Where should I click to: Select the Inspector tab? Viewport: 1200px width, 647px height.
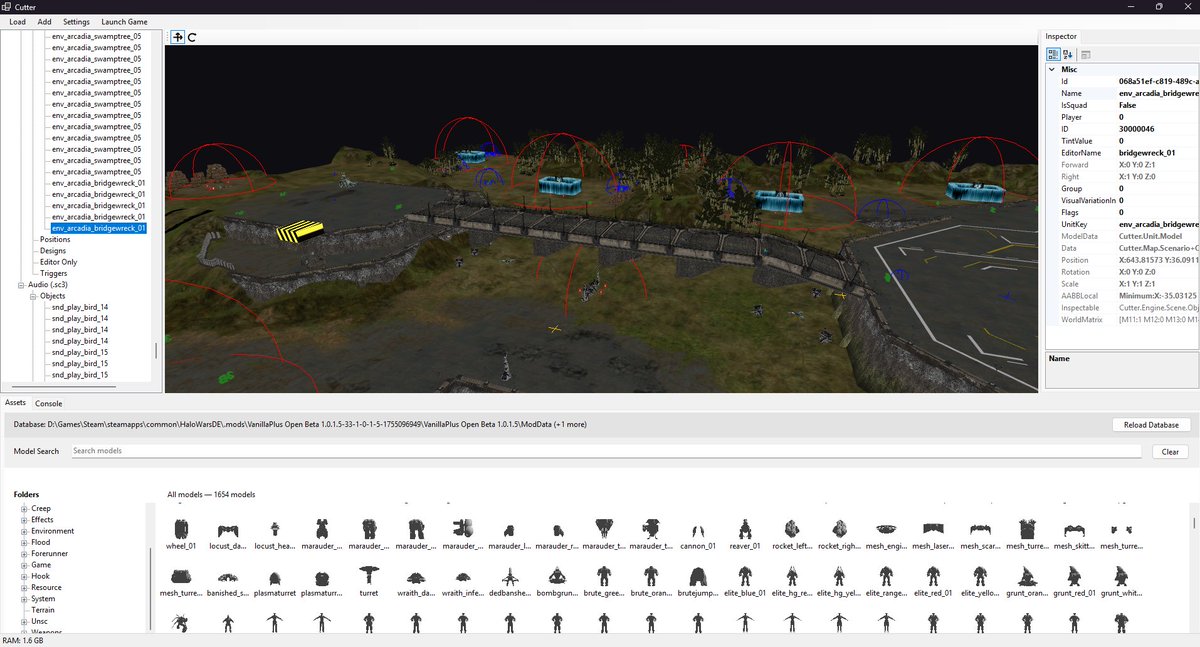coord(1061,36)
